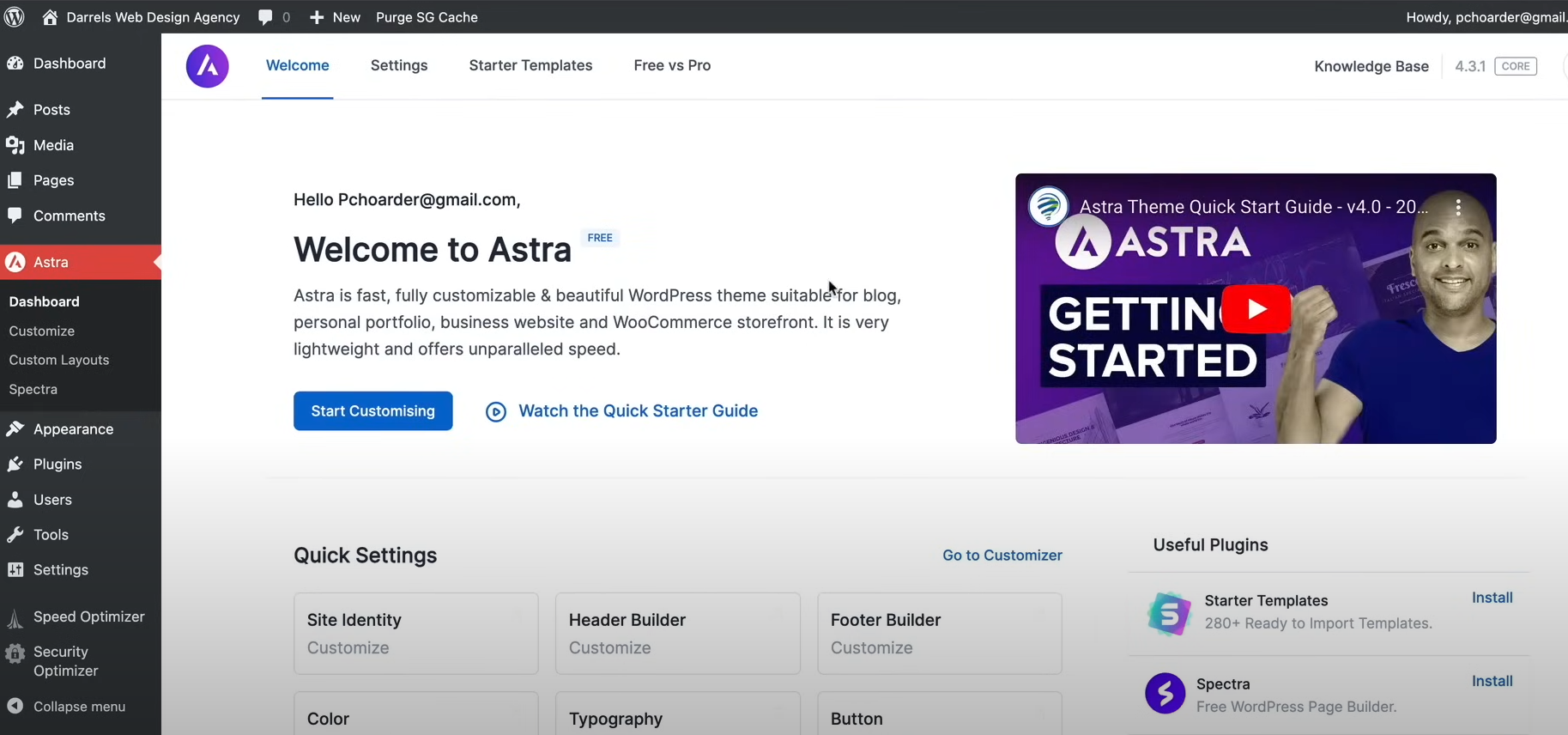The image size is (1568, 735).
Task: Open Customize under Astra submenu
Action: pos(42,331)
